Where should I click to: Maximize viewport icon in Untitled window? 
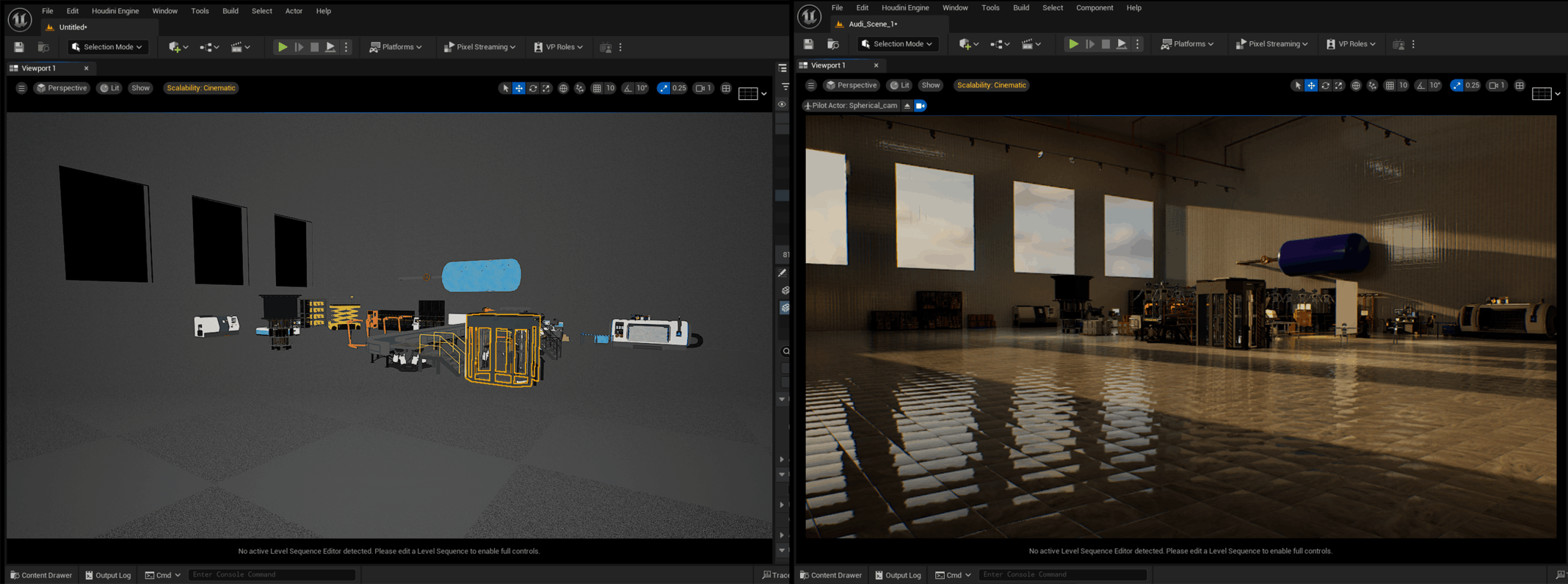pyautogui.click(x=726, y=88)
